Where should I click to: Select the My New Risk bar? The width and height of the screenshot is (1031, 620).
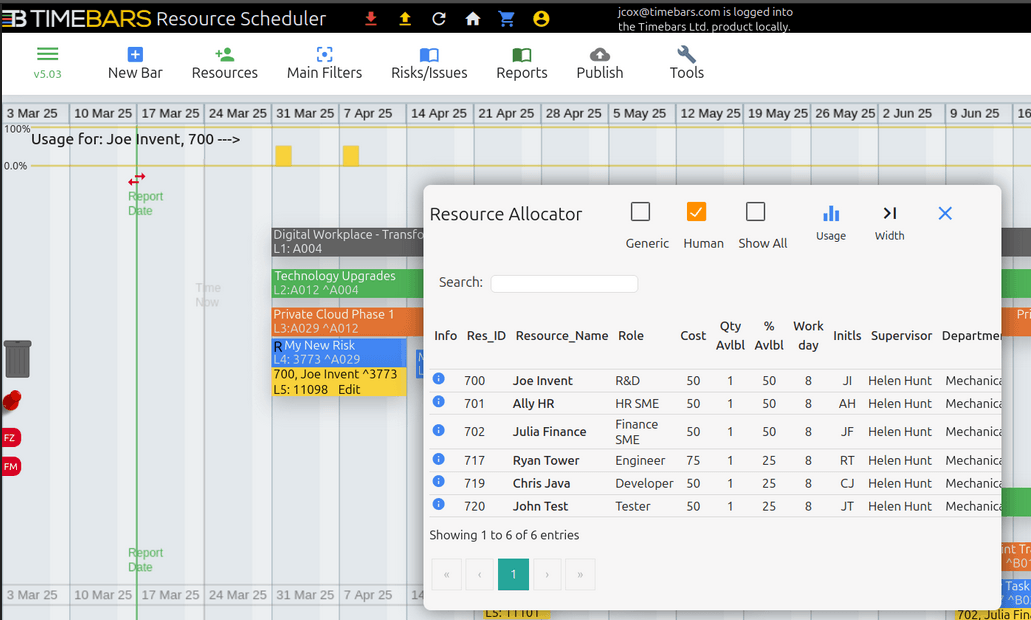tap(339, 352)
